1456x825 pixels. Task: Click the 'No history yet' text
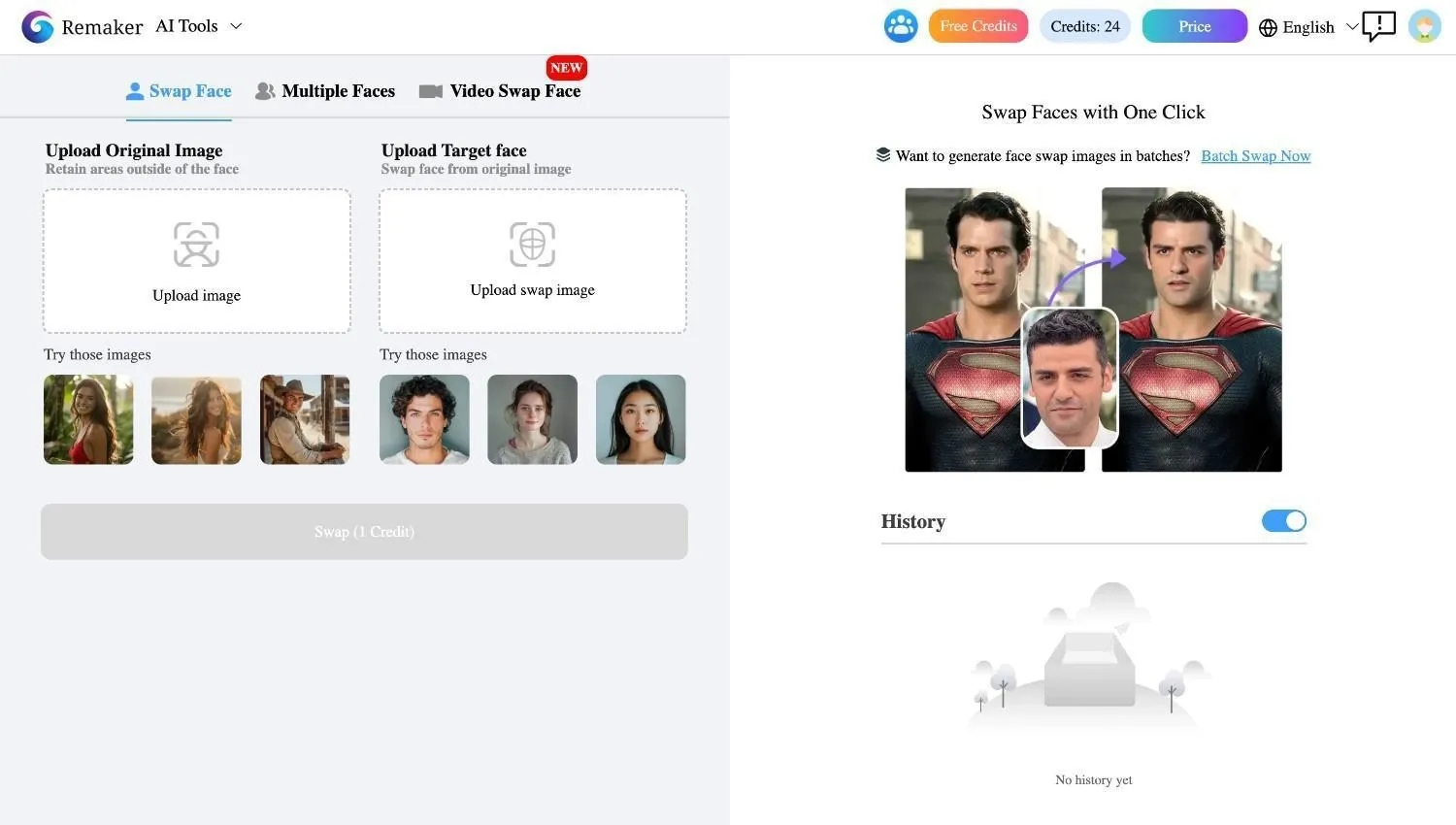(x=1094, y=779)
